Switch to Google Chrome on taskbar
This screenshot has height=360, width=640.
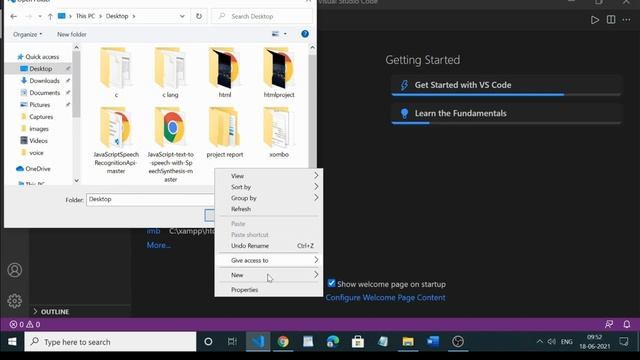pyautogui.click(x=283, y=342)
